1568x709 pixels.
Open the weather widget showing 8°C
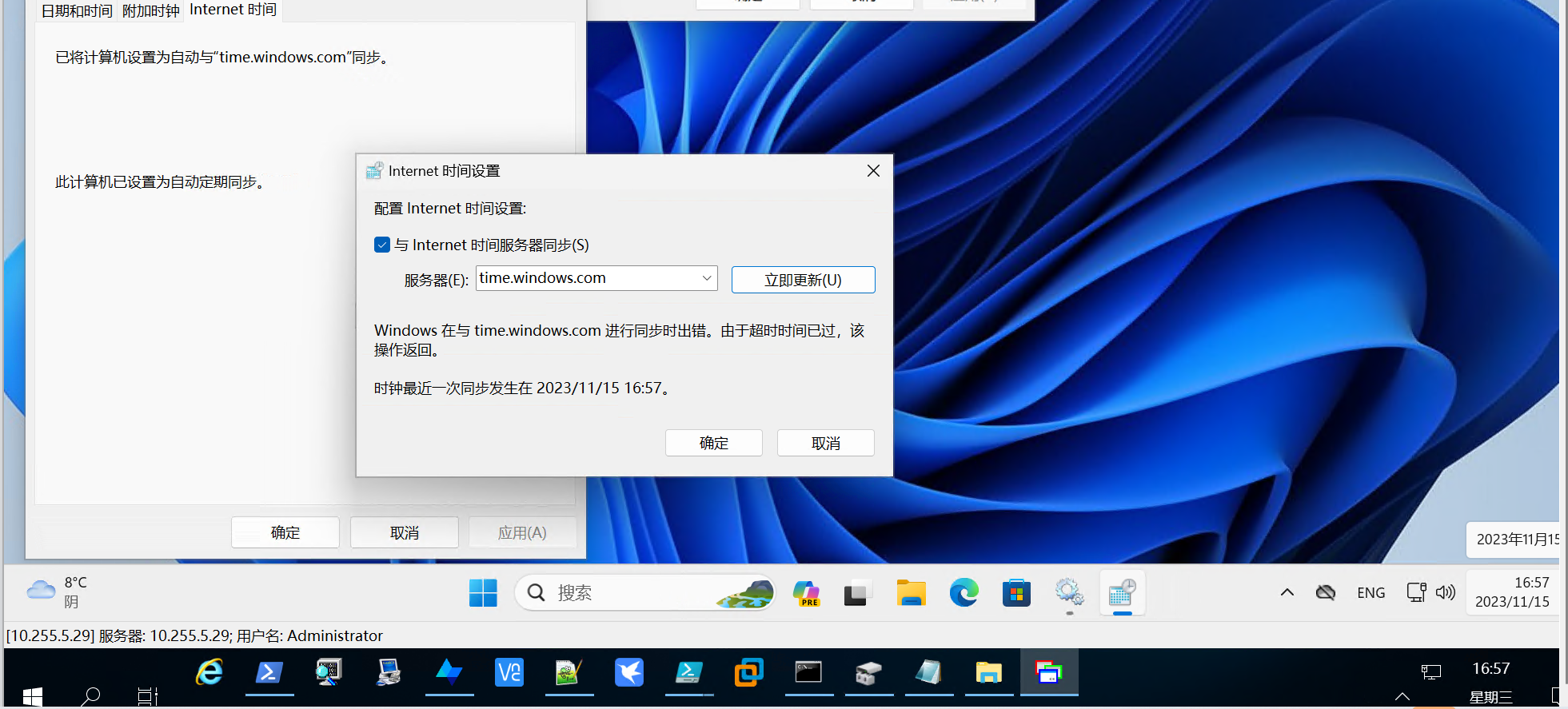point(58,592)
